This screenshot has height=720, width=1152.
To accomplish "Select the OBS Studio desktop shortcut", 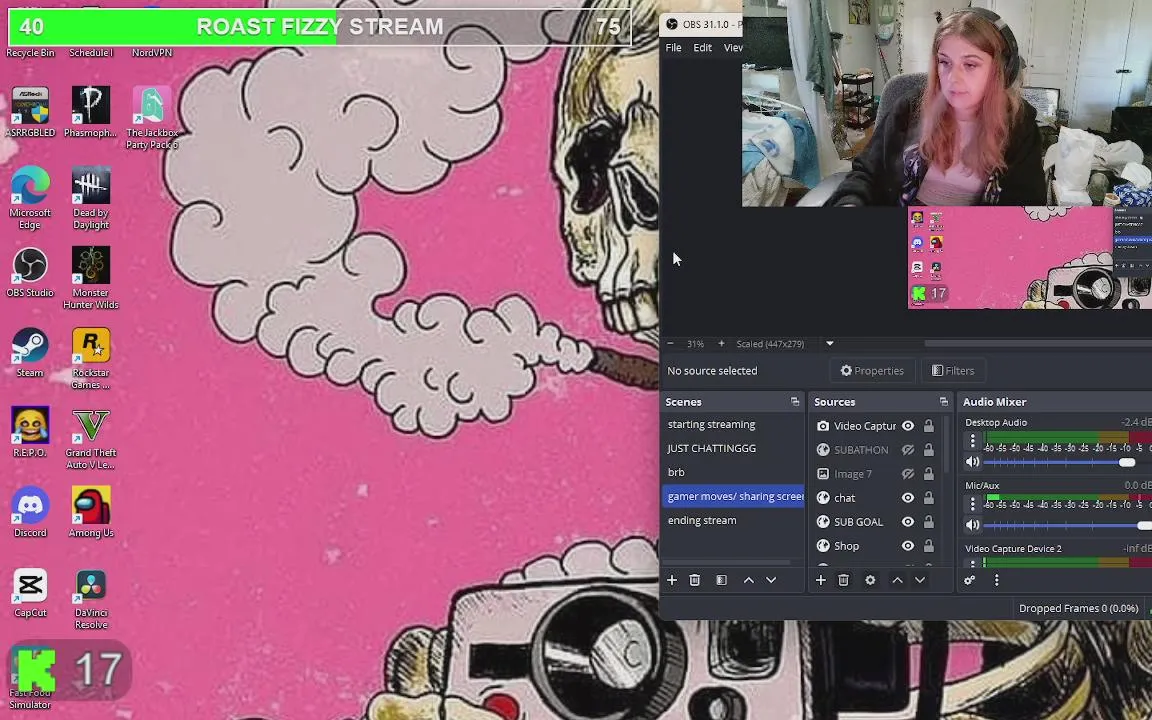I will pyautogui.click(x=30, y=272).
